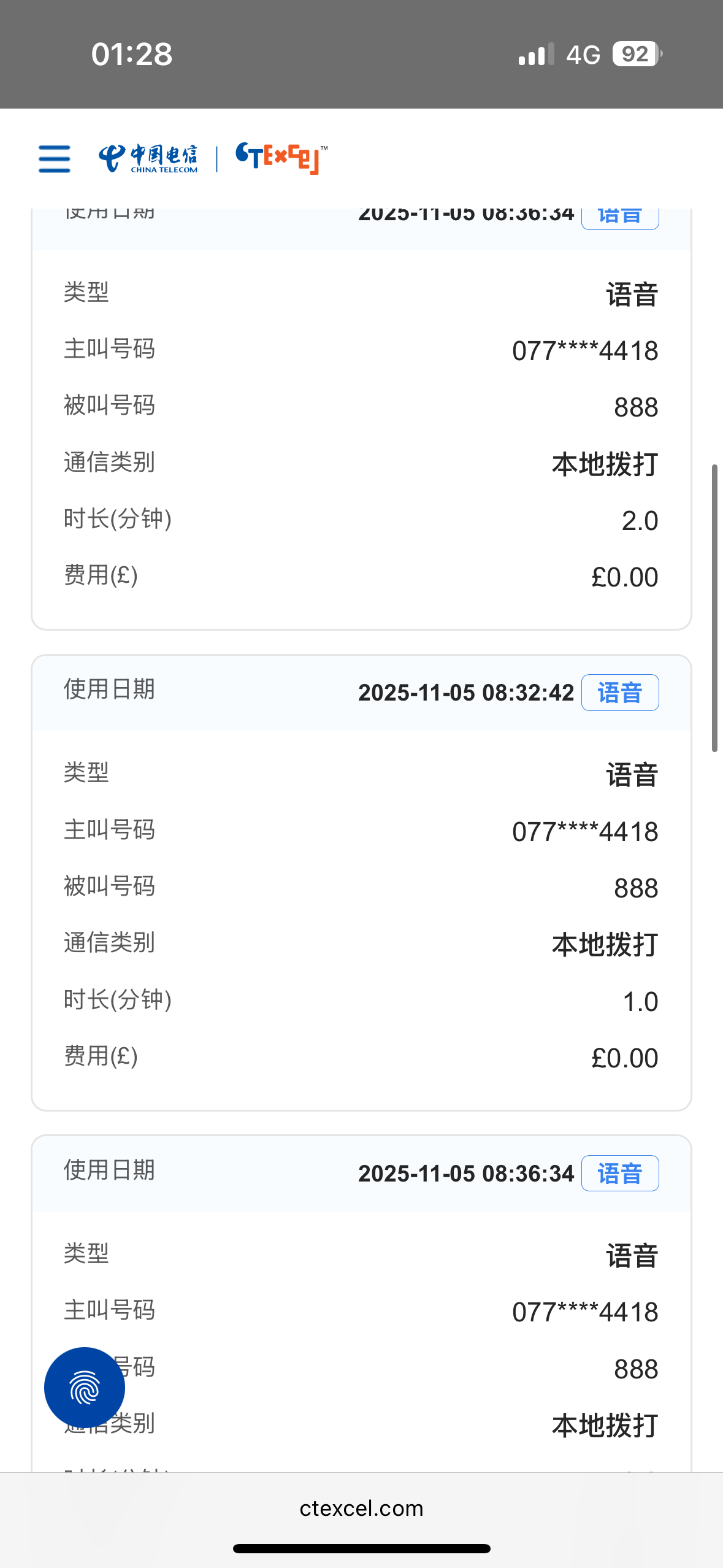Tap the 1.0 minute duration value
The width and height of the screenshot is (723, 1568).
point(640,1002)
